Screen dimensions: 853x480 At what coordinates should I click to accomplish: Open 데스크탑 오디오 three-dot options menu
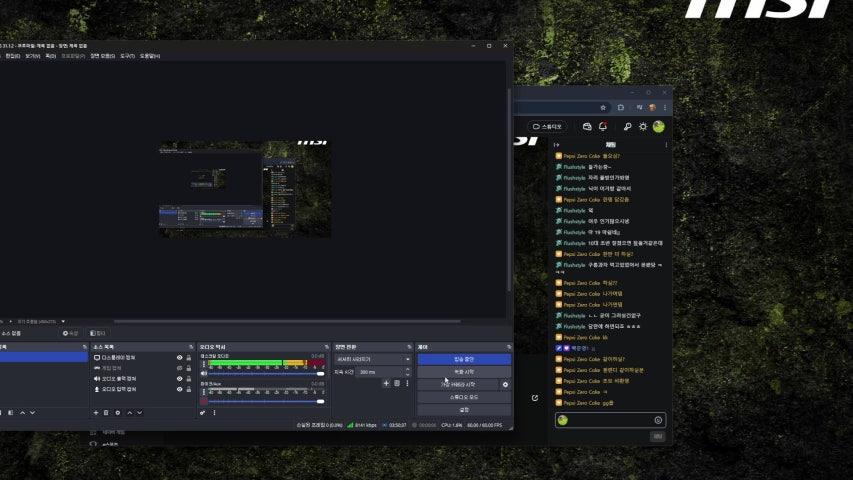point(204,364)
